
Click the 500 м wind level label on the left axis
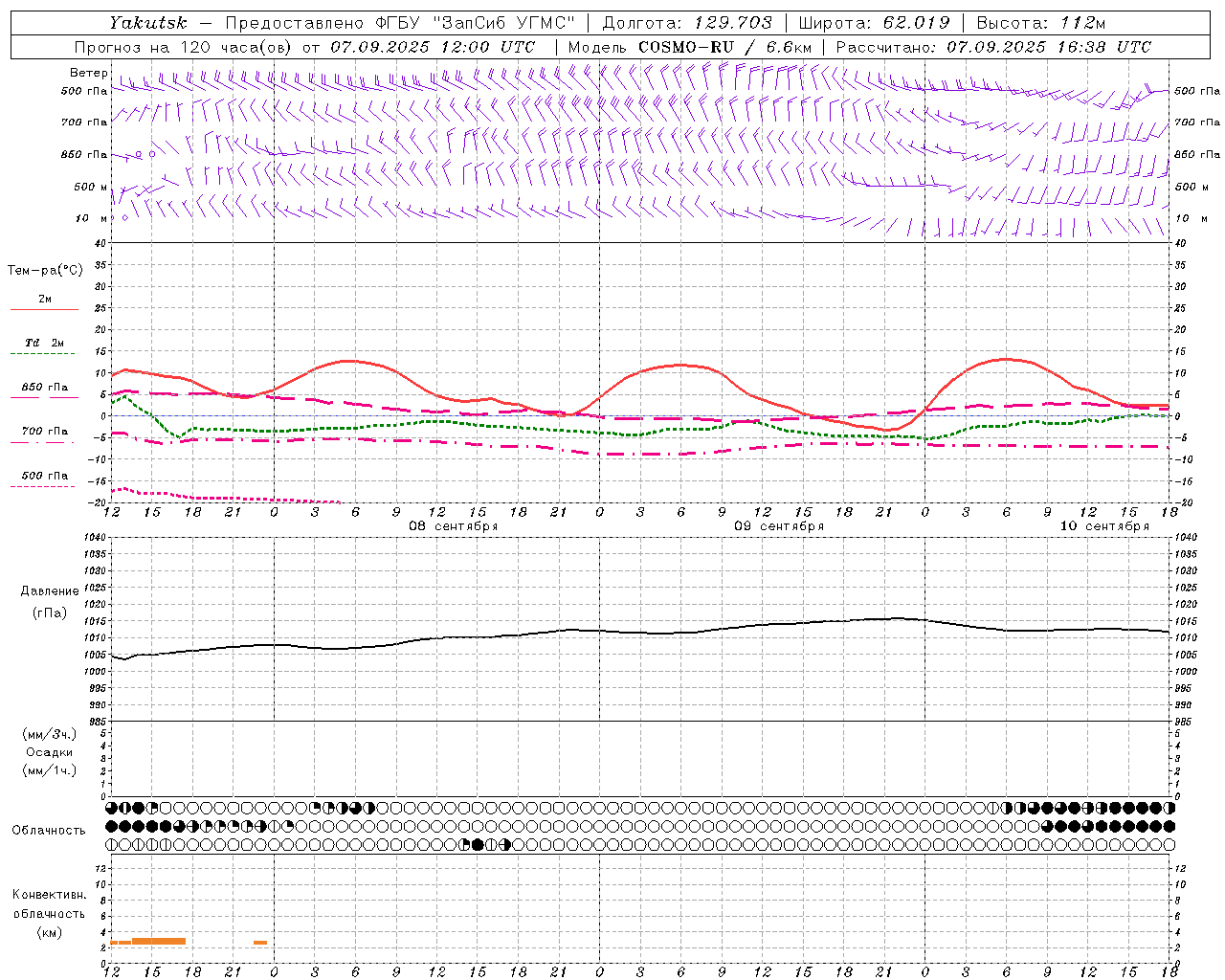[91, 187]
